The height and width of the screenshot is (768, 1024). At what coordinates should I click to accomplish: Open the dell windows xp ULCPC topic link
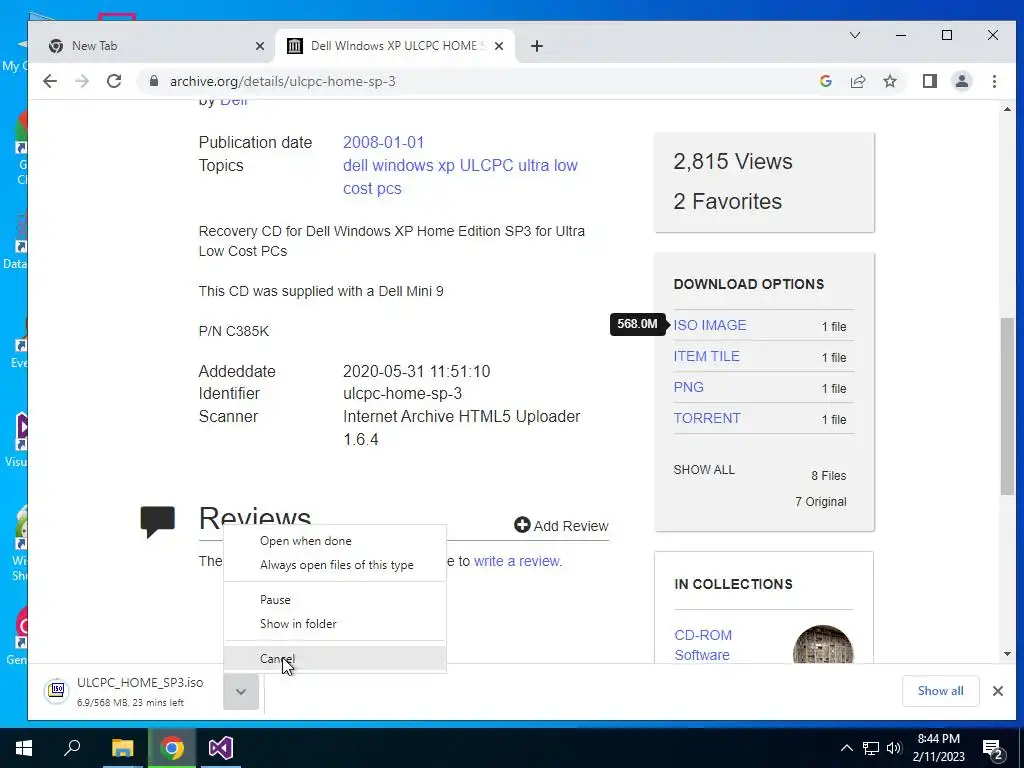[x=460, y=176]
